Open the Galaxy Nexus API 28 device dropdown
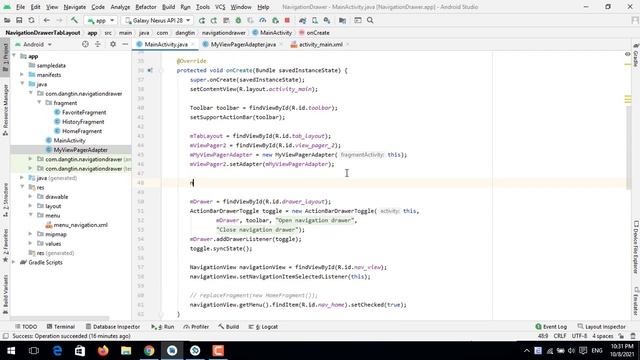 coord(157,20)
